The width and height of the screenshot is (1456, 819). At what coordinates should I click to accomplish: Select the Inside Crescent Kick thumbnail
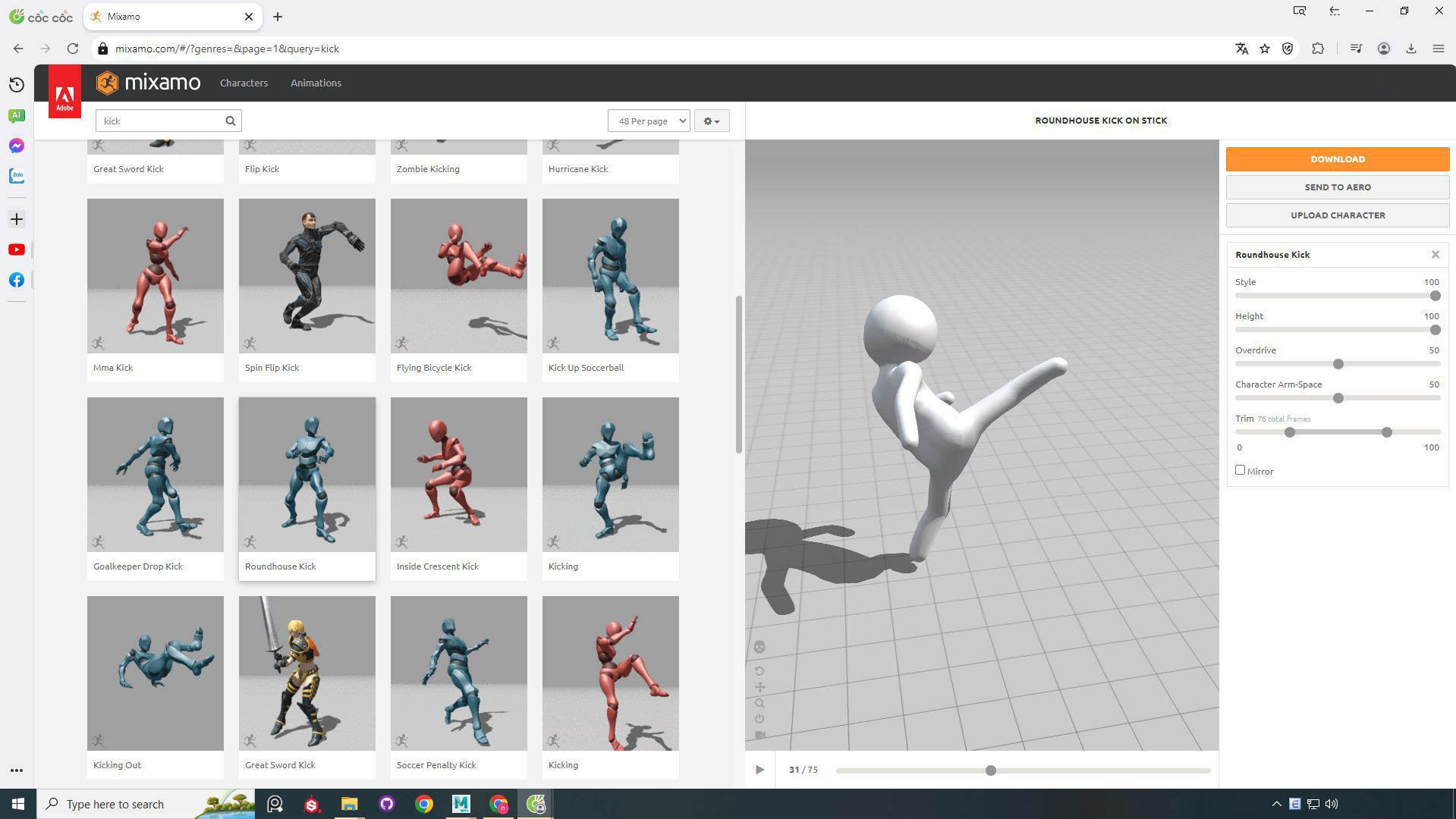point(459,475)
